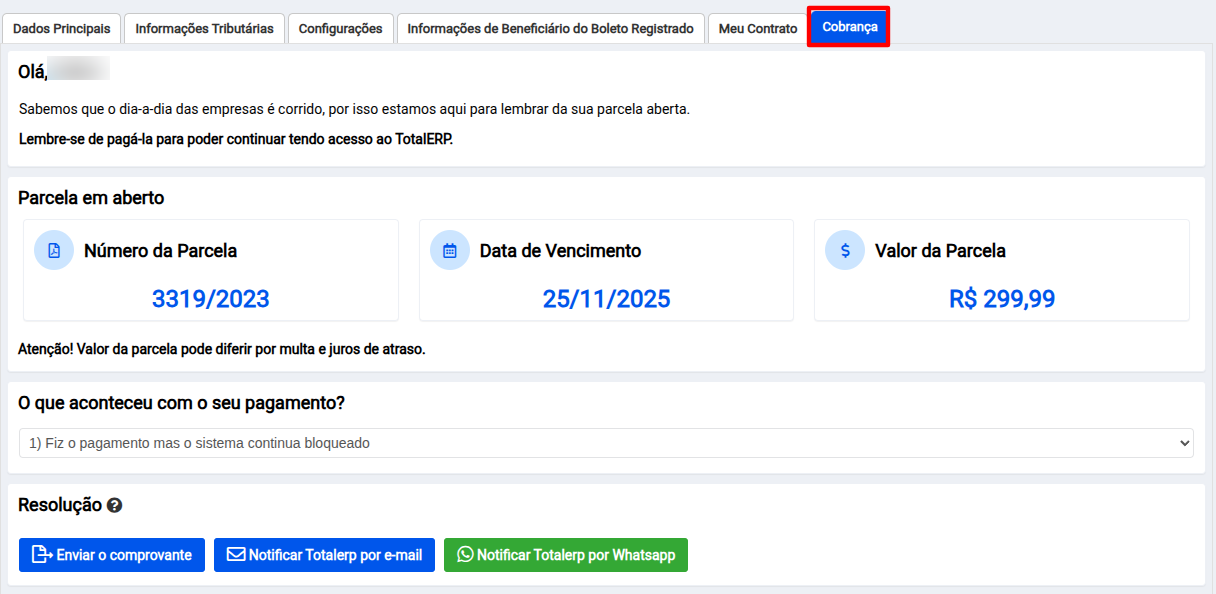This screenshot has width=1216, height=594.
Task: View the Meu Contrato tab
Action: tap(758, 29)
